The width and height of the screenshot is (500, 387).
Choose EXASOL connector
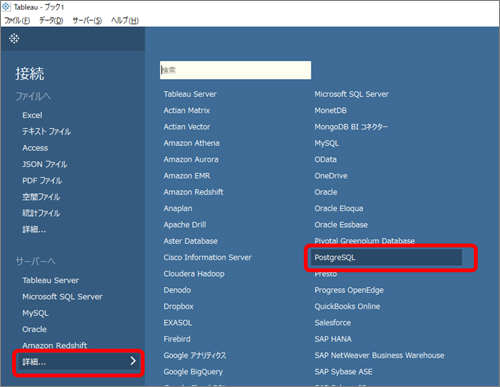178,323
